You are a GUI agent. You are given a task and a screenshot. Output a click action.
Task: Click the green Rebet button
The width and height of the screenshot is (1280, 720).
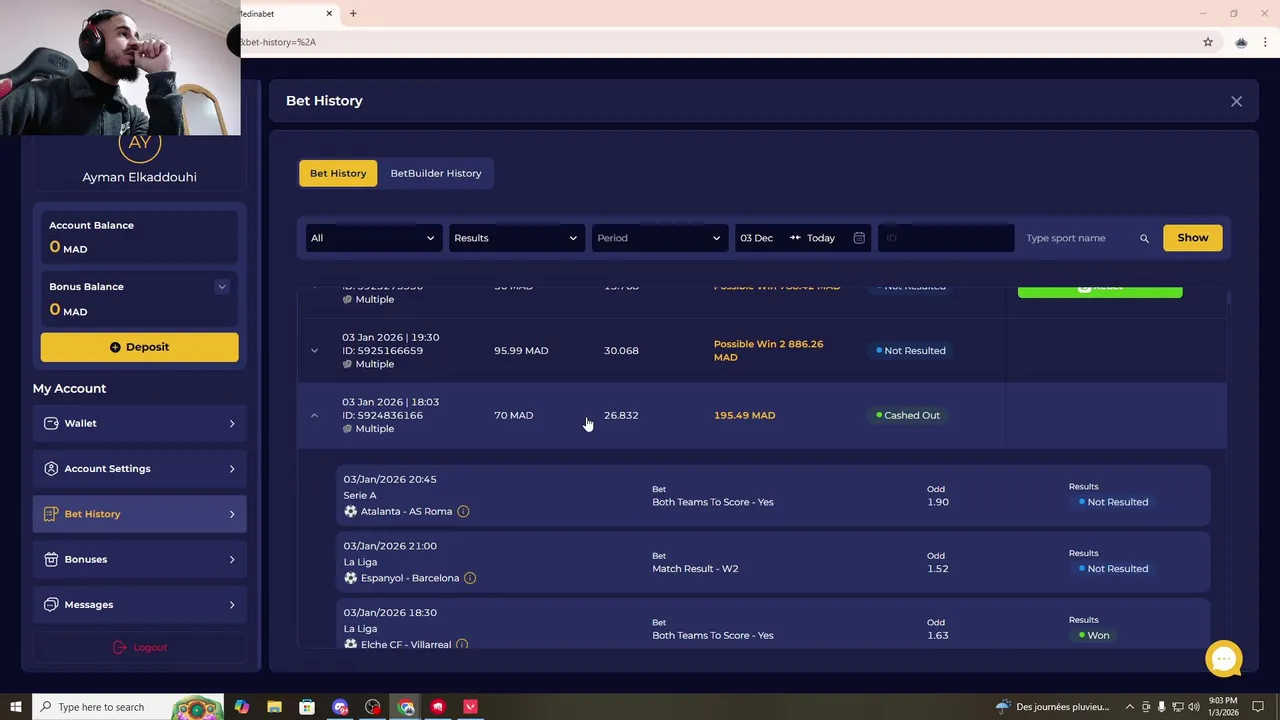tap(1100, 291)
